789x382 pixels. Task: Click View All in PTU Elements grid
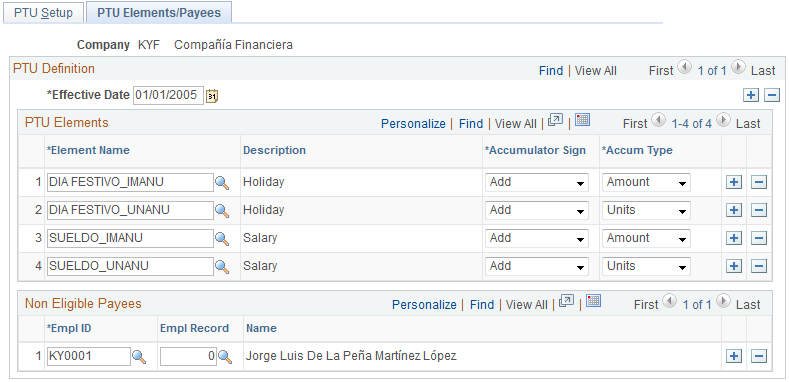(x=516, y=124)
